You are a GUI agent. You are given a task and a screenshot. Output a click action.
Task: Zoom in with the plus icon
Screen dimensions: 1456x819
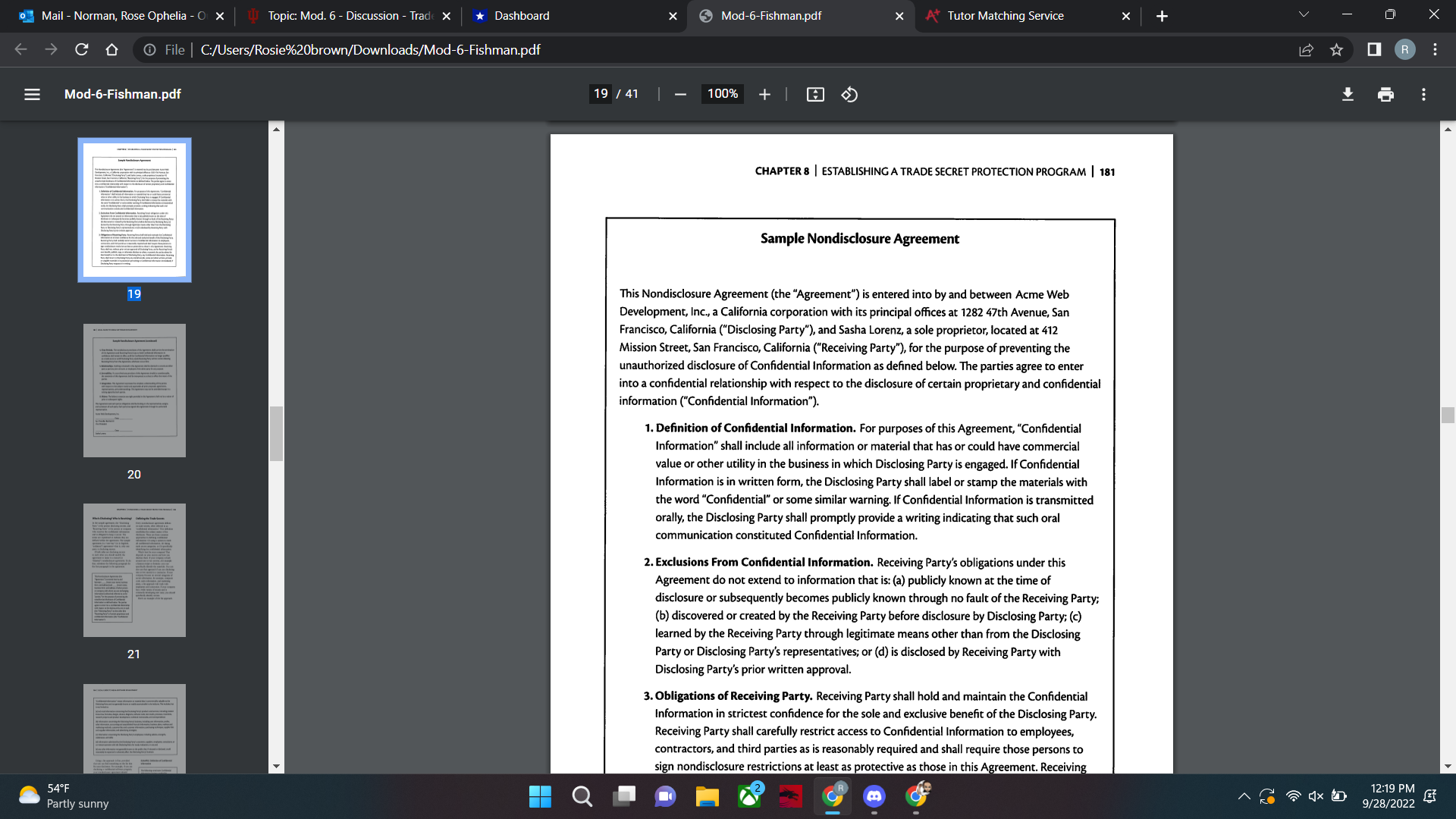click(764, 94)
